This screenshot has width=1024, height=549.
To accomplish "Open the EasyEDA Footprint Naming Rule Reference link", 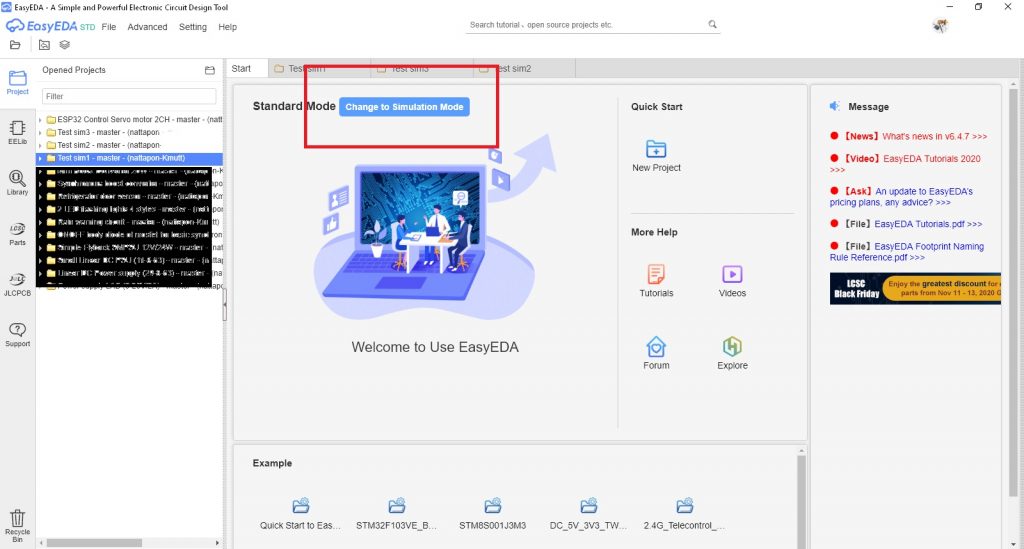I will 907,251.
